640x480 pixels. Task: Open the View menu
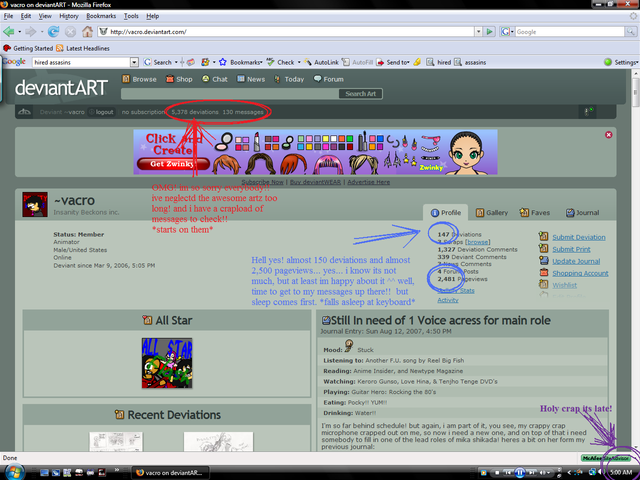(x=45, y=16)
